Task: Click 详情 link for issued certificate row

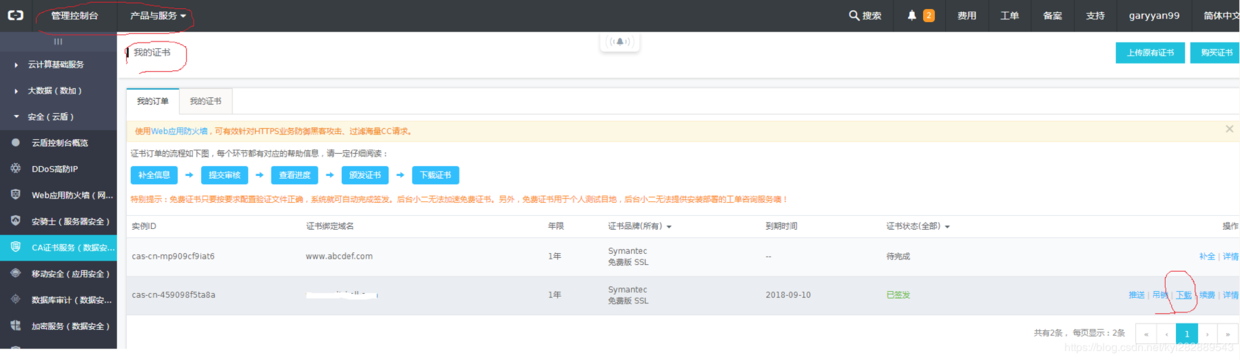Action: (1230, 295)
